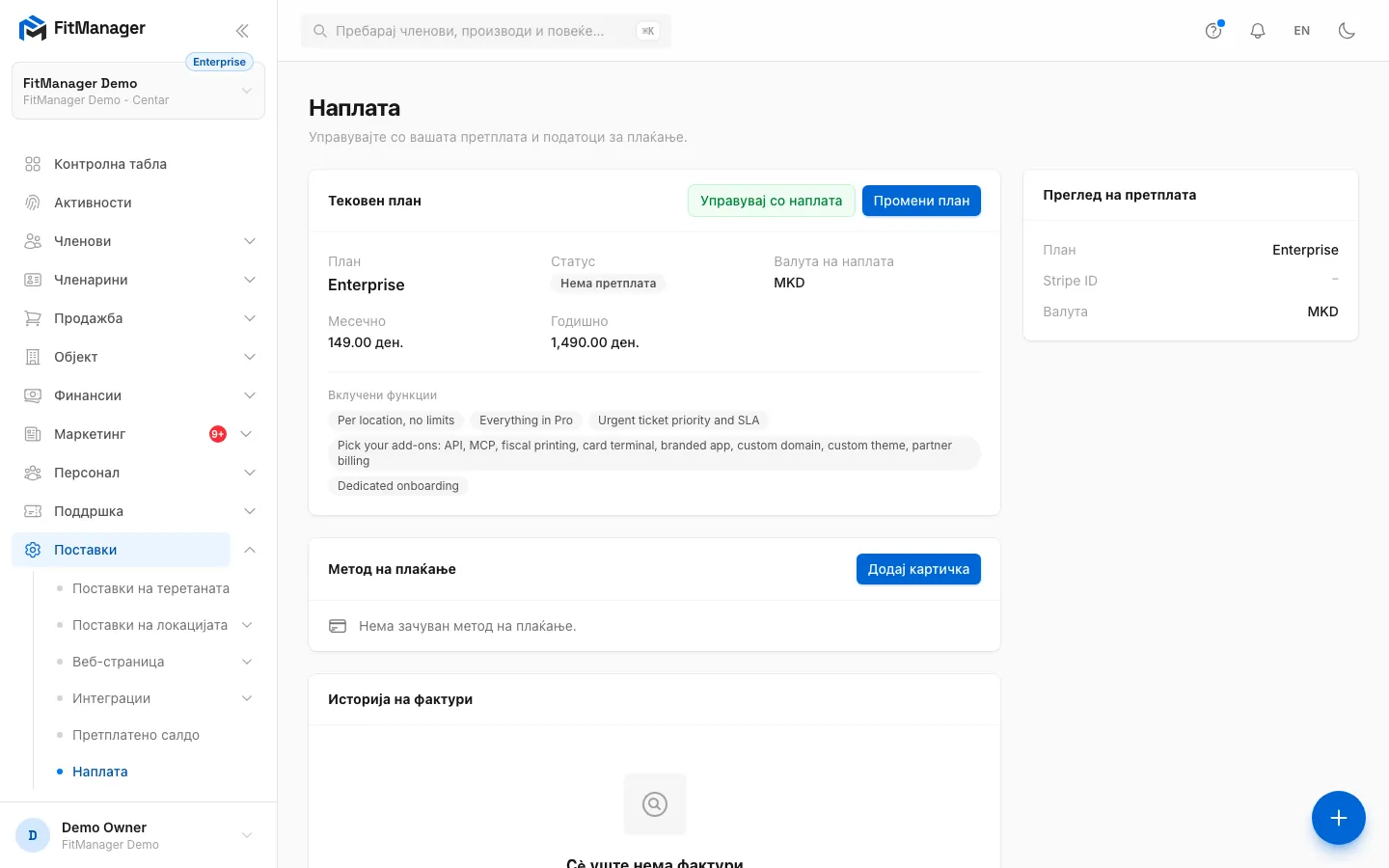Focus the search field Пребарај членови
The image size is (1389, 868).
click(x=486, y=31)
